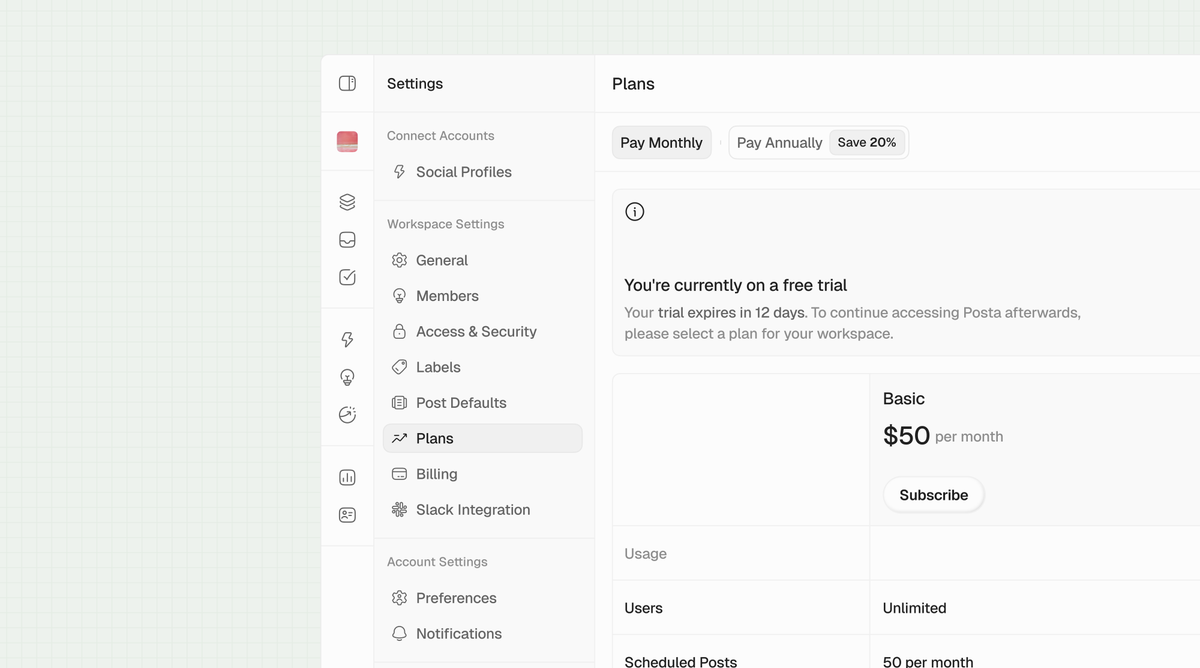This screenshot has height=668, width=1200.
Task: Click the info icon in trial banner
Action: (x=634, y=212)
